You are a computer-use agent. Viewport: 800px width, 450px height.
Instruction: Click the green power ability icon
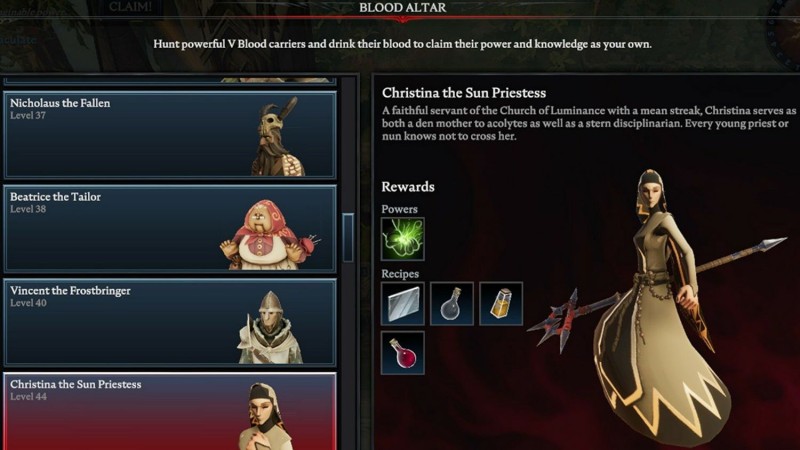(x=403, y=239)
